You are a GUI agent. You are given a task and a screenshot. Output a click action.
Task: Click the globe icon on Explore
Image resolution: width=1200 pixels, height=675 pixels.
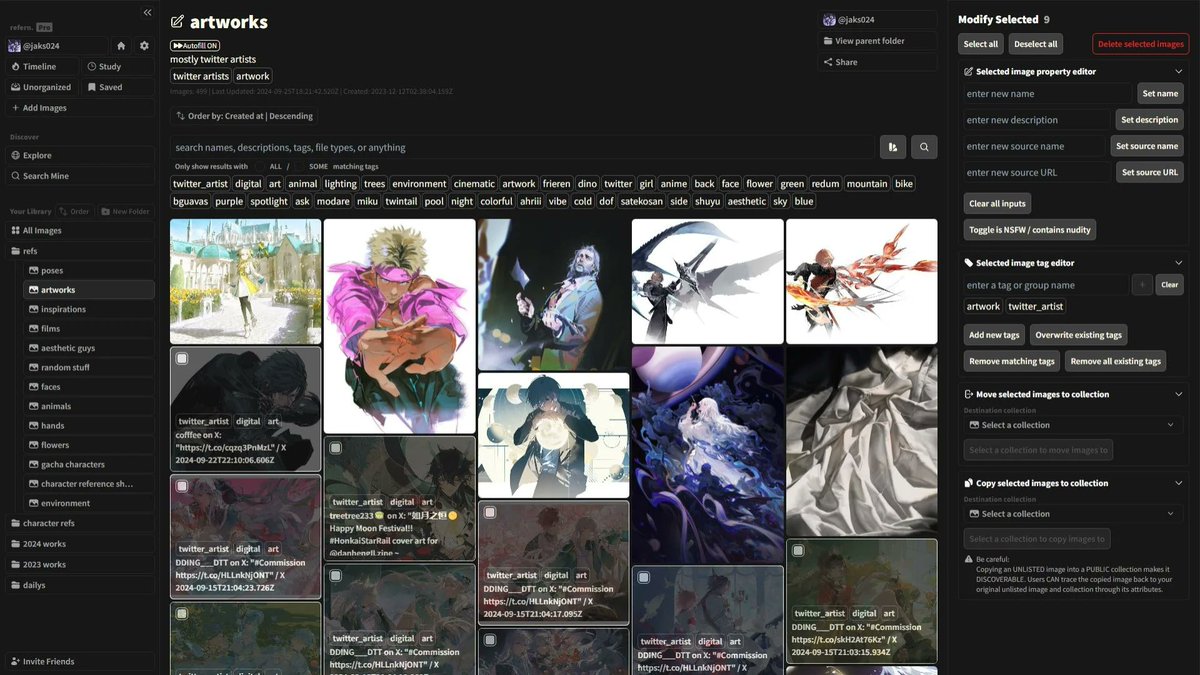[x=16, y=155]
